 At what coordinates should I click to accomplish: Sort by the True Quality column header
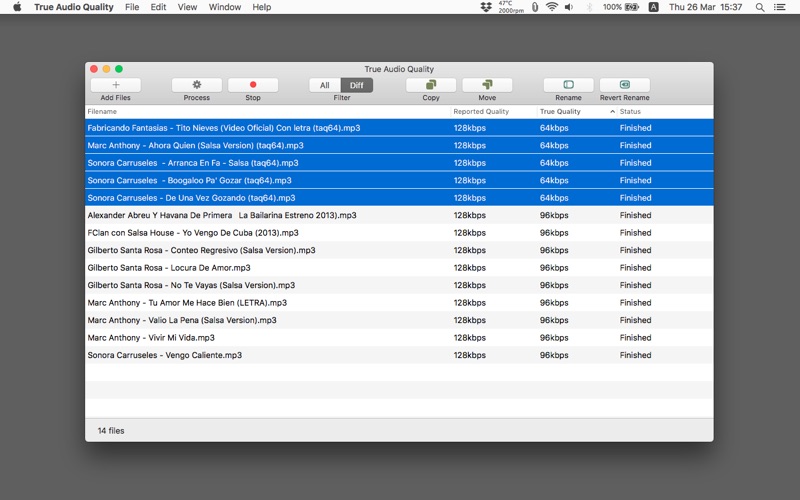click(x=577, y=111)
